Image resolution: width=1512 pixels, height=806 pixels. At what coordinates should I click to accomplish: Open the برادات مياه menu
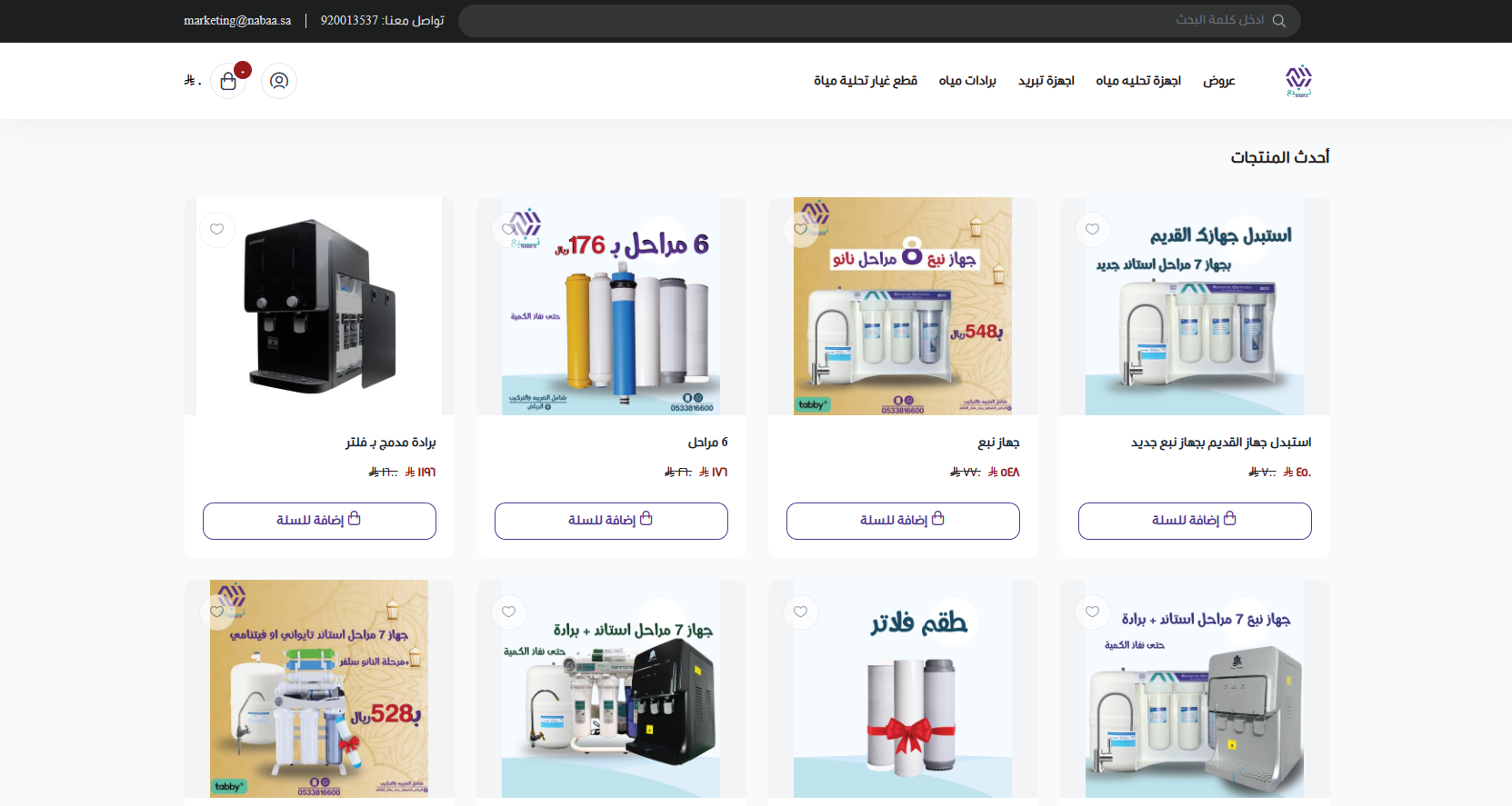pos(967,81)
